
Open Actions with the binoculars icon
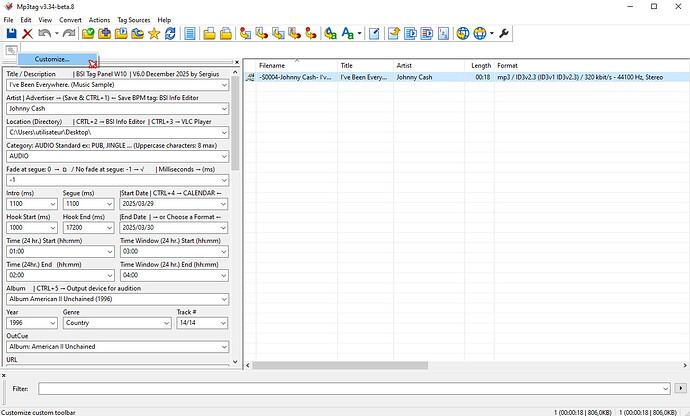(330, 33)
